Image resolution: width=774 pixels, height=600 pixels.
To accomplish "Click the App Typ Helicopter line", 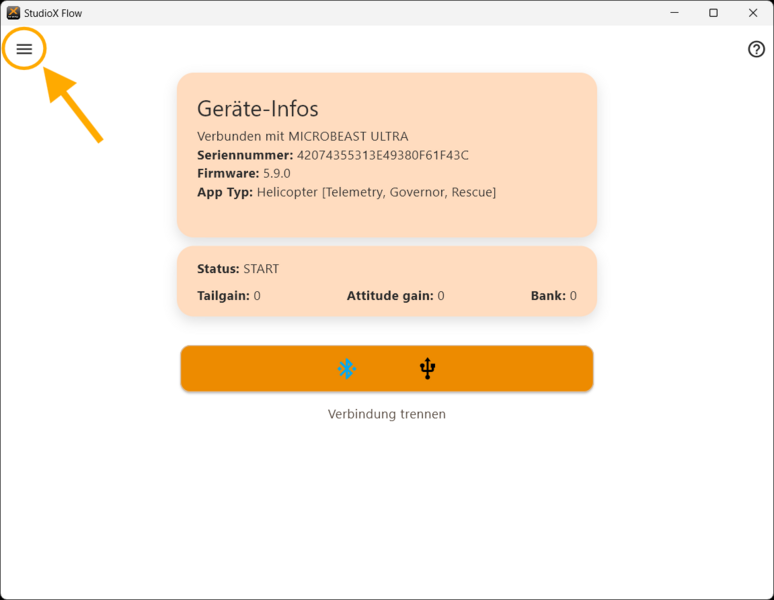I will point(347,192).
